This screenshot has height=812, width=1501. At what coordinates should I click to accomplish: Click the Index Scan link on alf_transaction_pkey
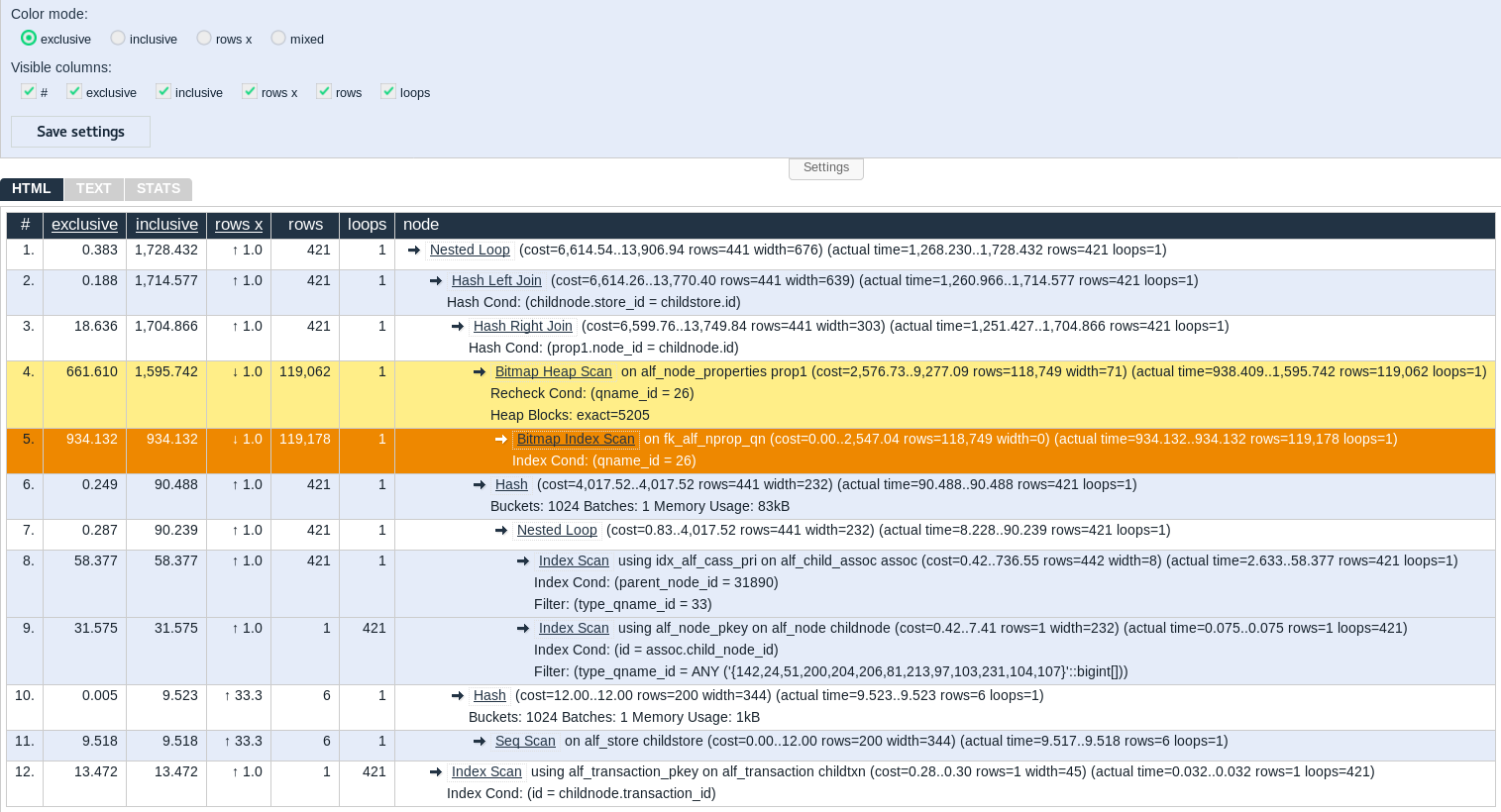(x=486, y=771)
